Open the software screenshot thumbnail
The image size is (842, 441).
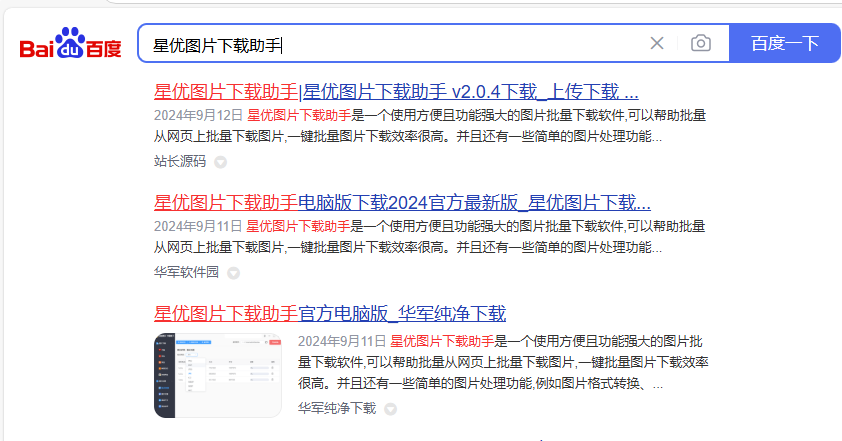click(217, 375)
